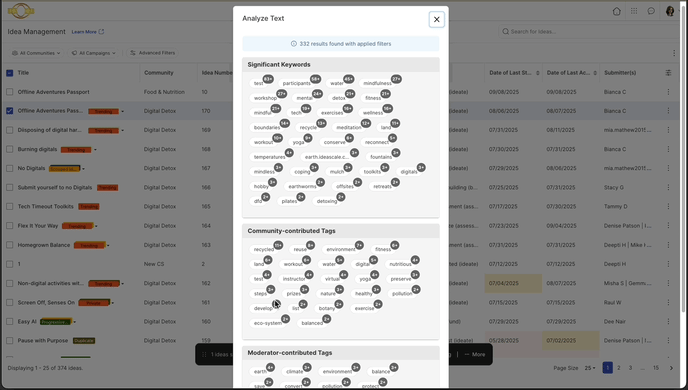Open the Page Size 25 dropdown
The width and height of the screenshot is (688, 390).
(x=590, y=368)
